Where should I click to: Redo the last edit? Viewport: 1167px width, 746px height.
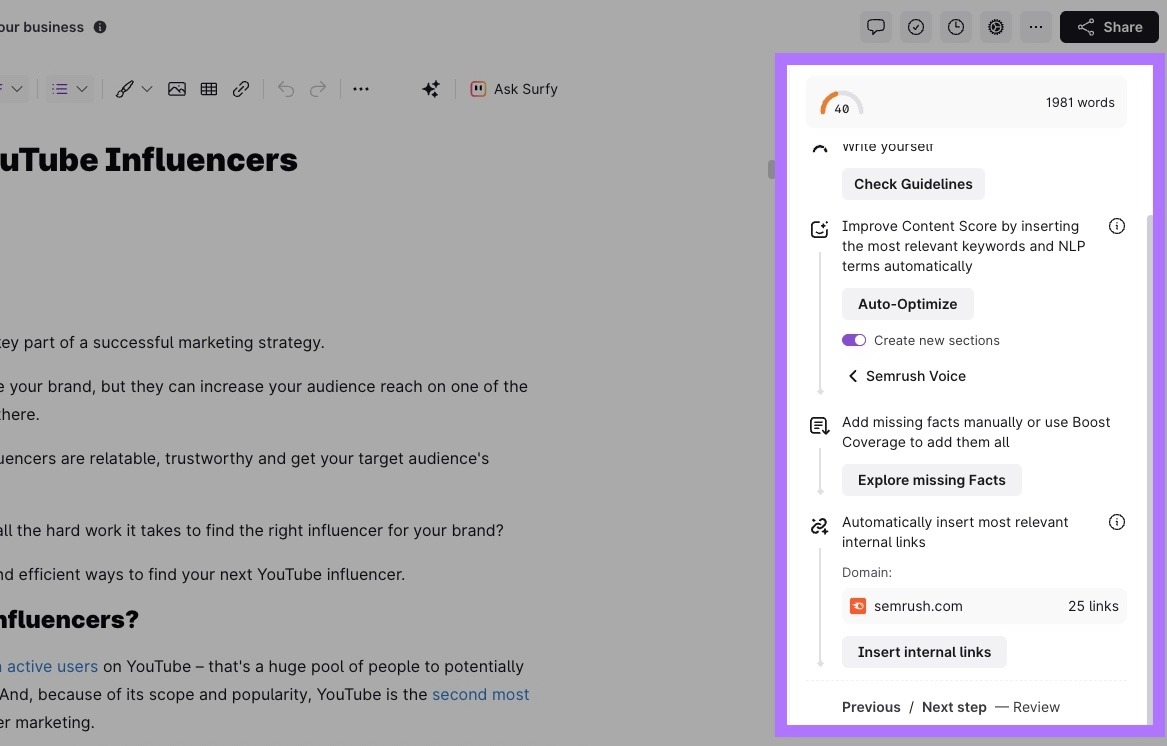click(318, 89)
